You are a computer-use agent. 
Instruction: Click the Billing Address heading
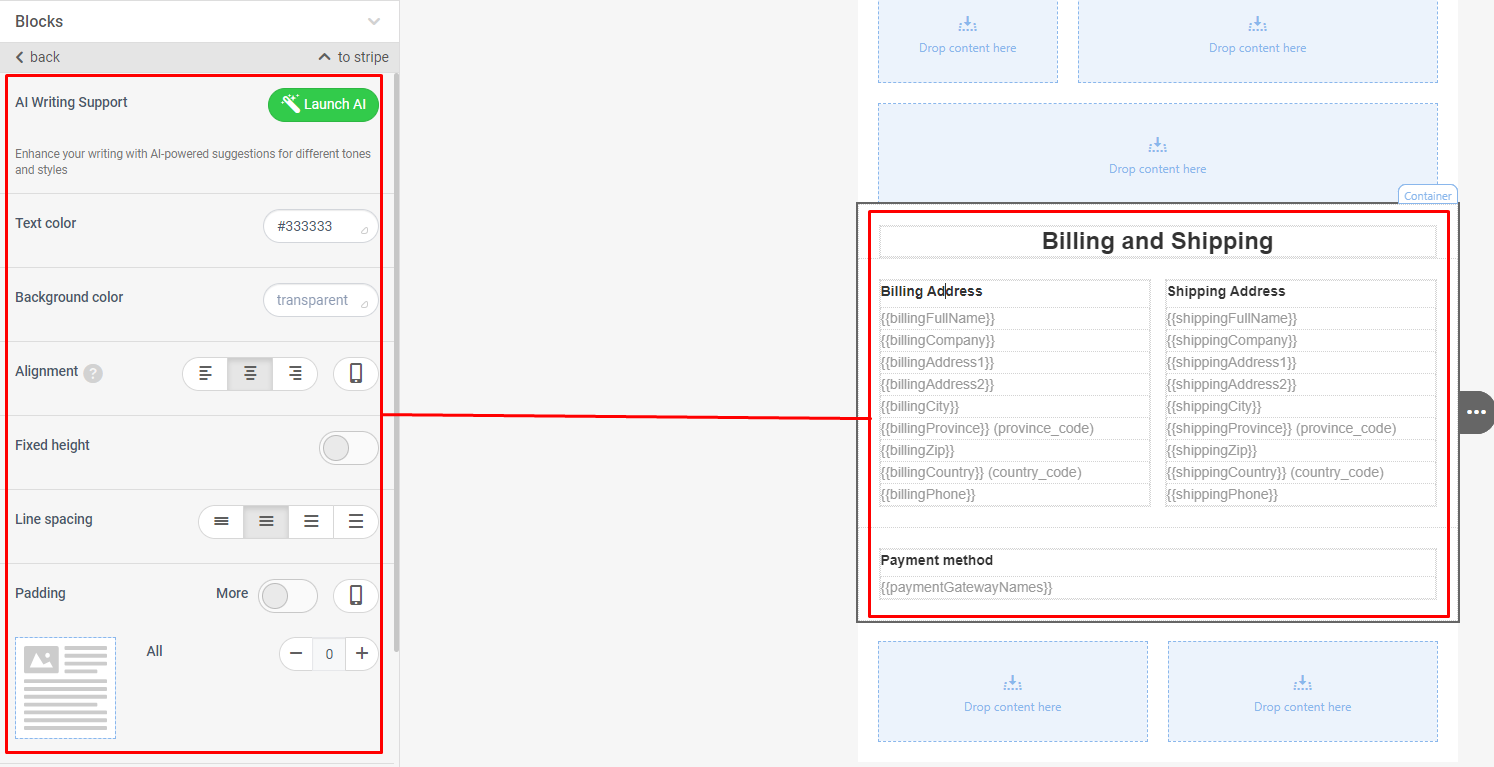pyautogui.click(x=931, y=292)
